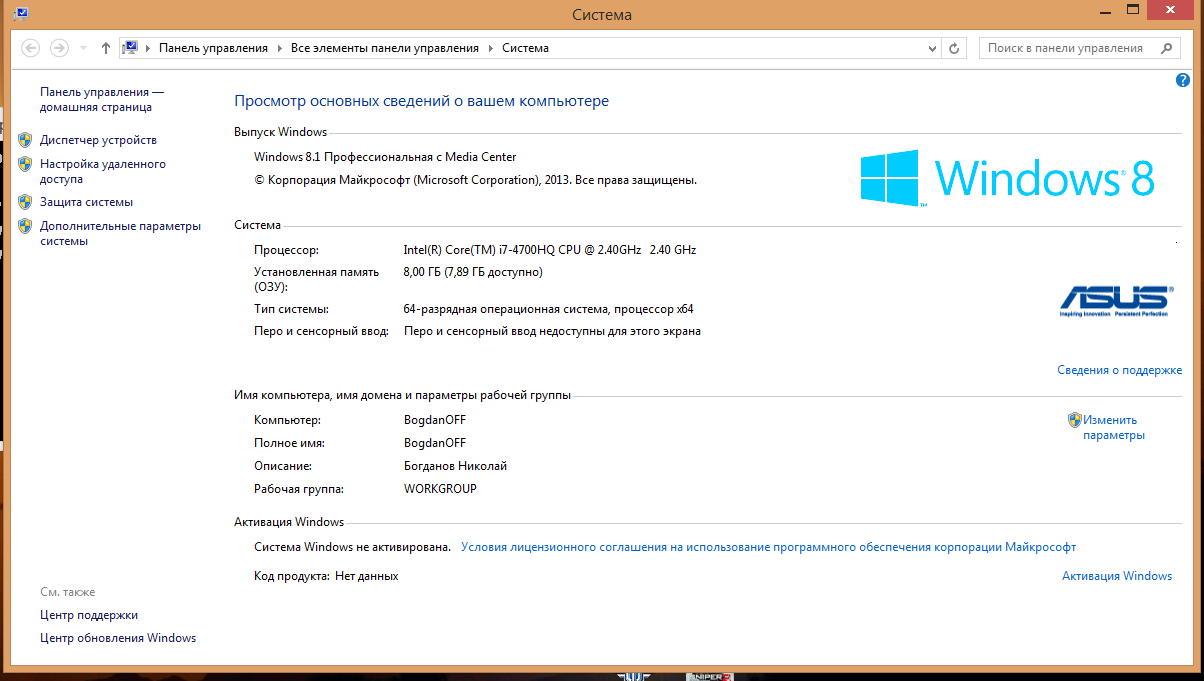Open 'Диспетчер устройств'
Screen dimensions: 1204x681
click(x=98, y=140)
